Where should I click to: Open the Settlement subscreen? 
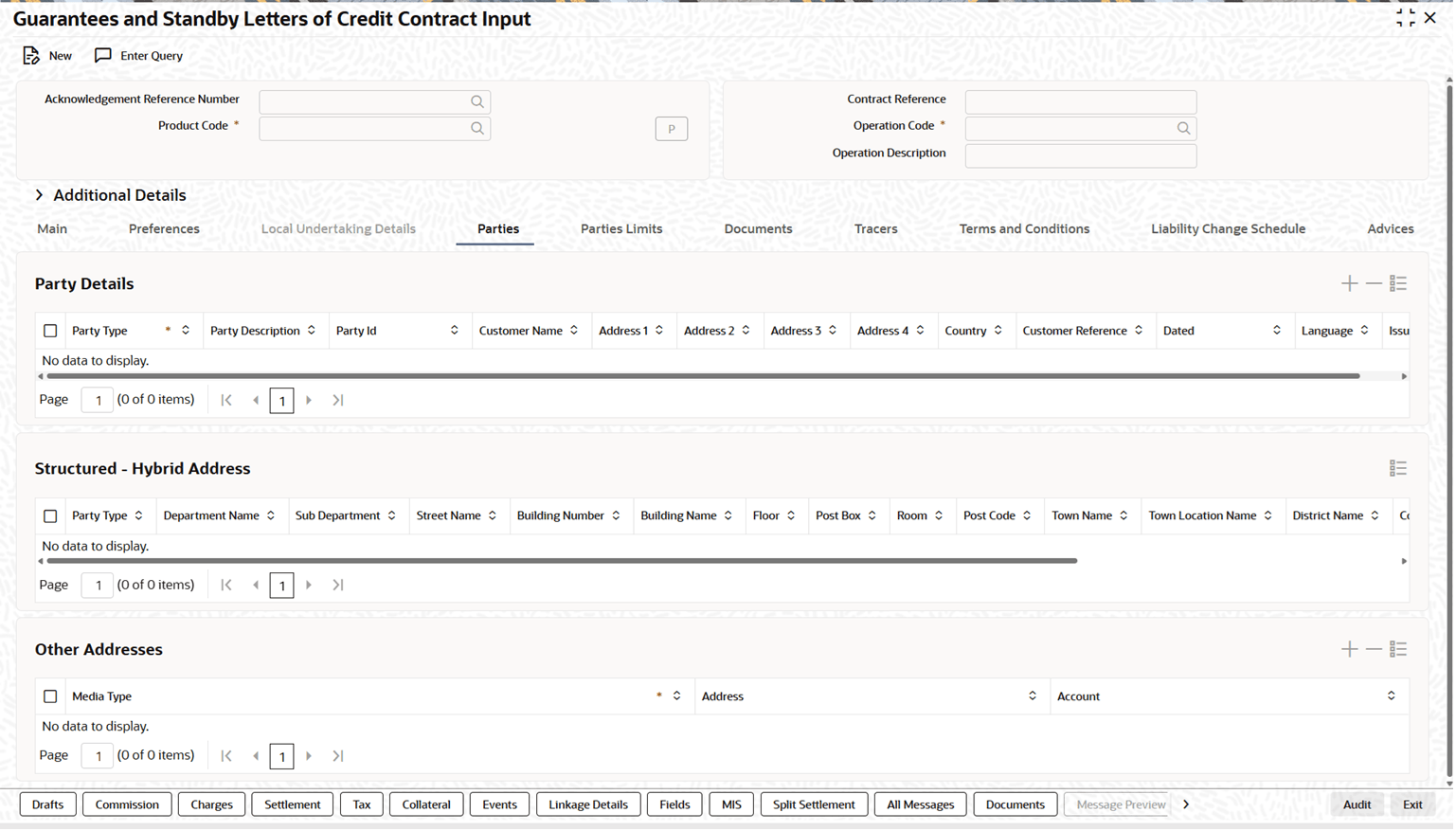[x=292, y=804]
